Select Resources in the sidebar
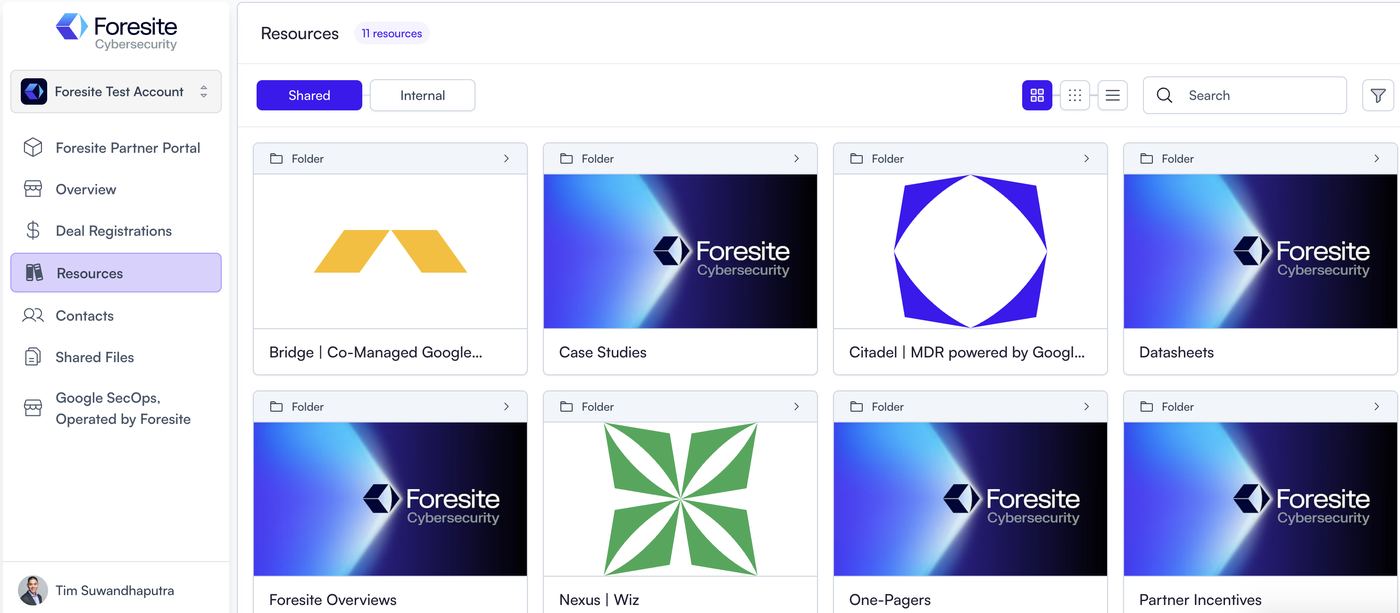Screen dimensions: 1400x613 [x=116, y=273]
